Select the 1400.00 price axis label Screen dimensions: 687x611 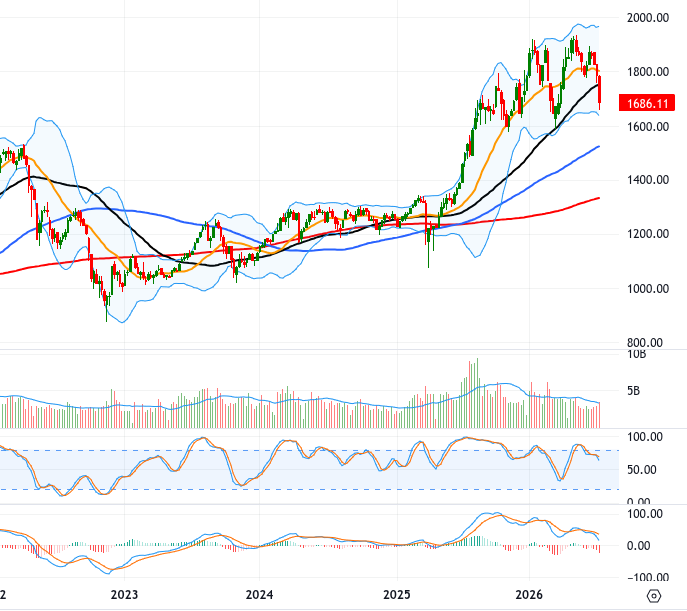[x=648, y=180]
